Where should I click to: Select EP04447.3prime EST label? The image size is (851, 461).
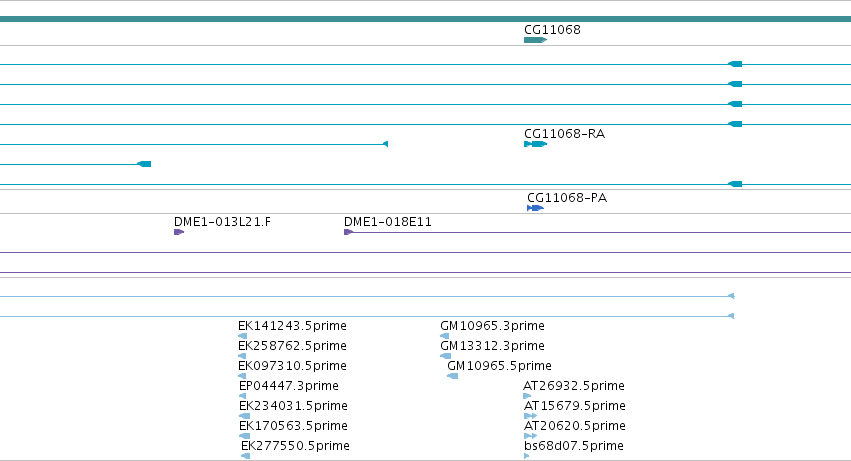288,386
